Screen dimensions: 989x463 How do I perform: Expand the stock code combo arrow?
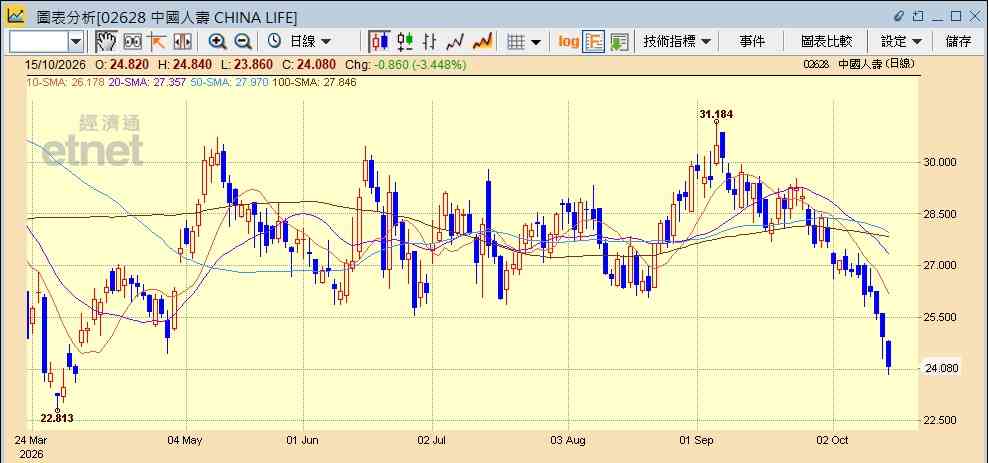click(76, 42)
